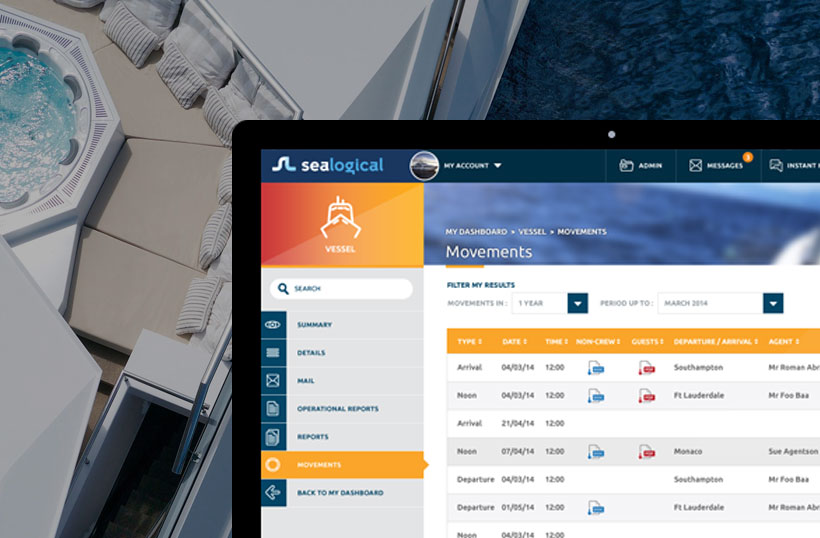Click the sealogical logo
The image size is (820, 538).
click(328, 165)
